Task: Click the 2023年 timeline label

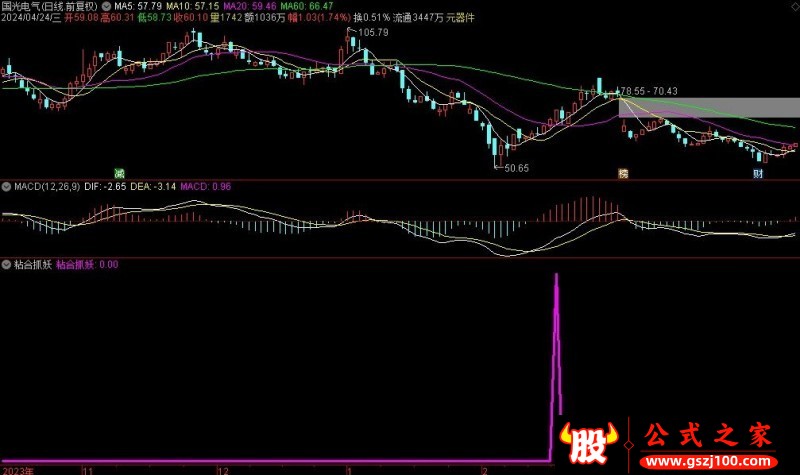Action: [17, 468]
